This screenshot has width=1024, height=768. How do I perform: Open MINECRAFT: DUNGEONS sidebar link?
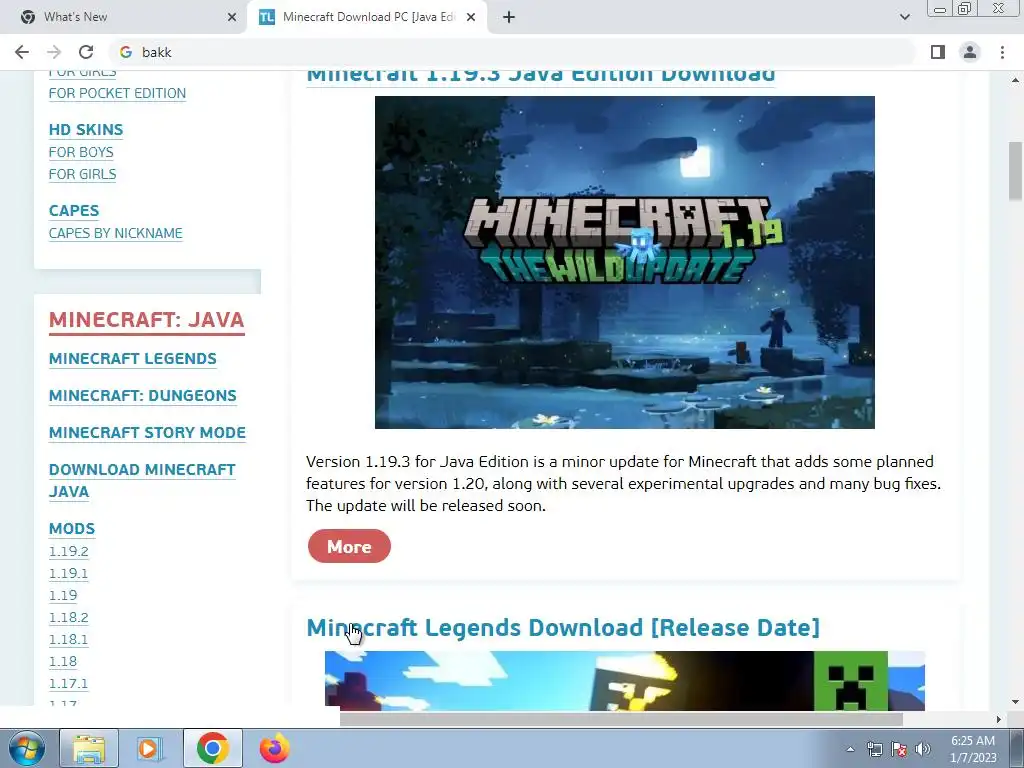(x=142, y=396)
